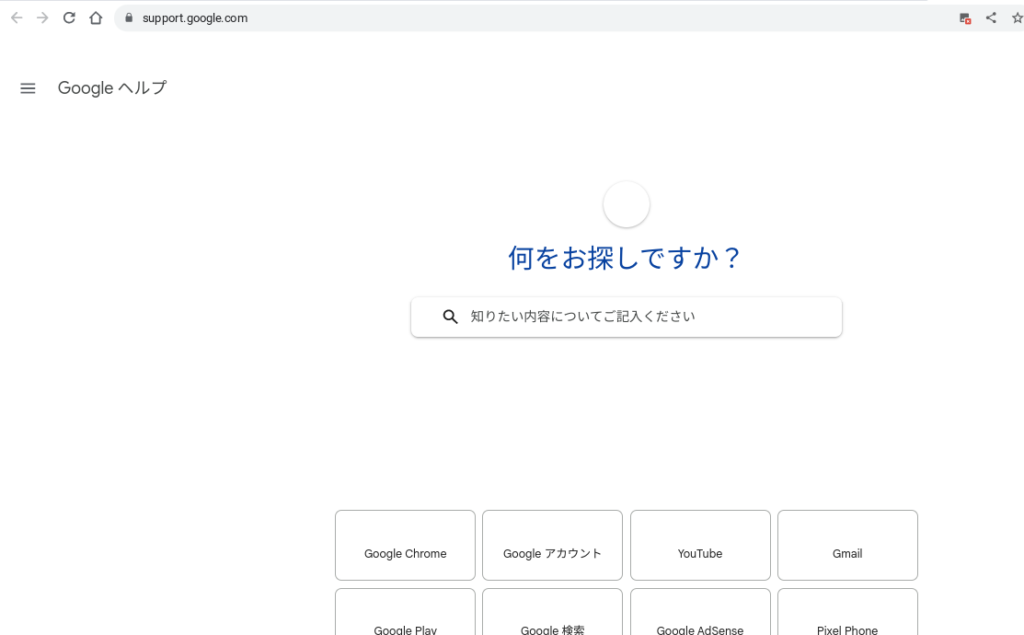Select the Google AdSense help card
Image resolution: width=1024 pixels, height=635 pixels.
click(700, 615)
